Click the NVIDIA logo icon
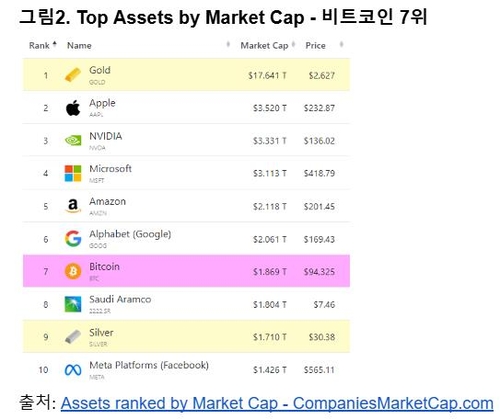Viewport: 500px width, 419px height. [73, 140]
